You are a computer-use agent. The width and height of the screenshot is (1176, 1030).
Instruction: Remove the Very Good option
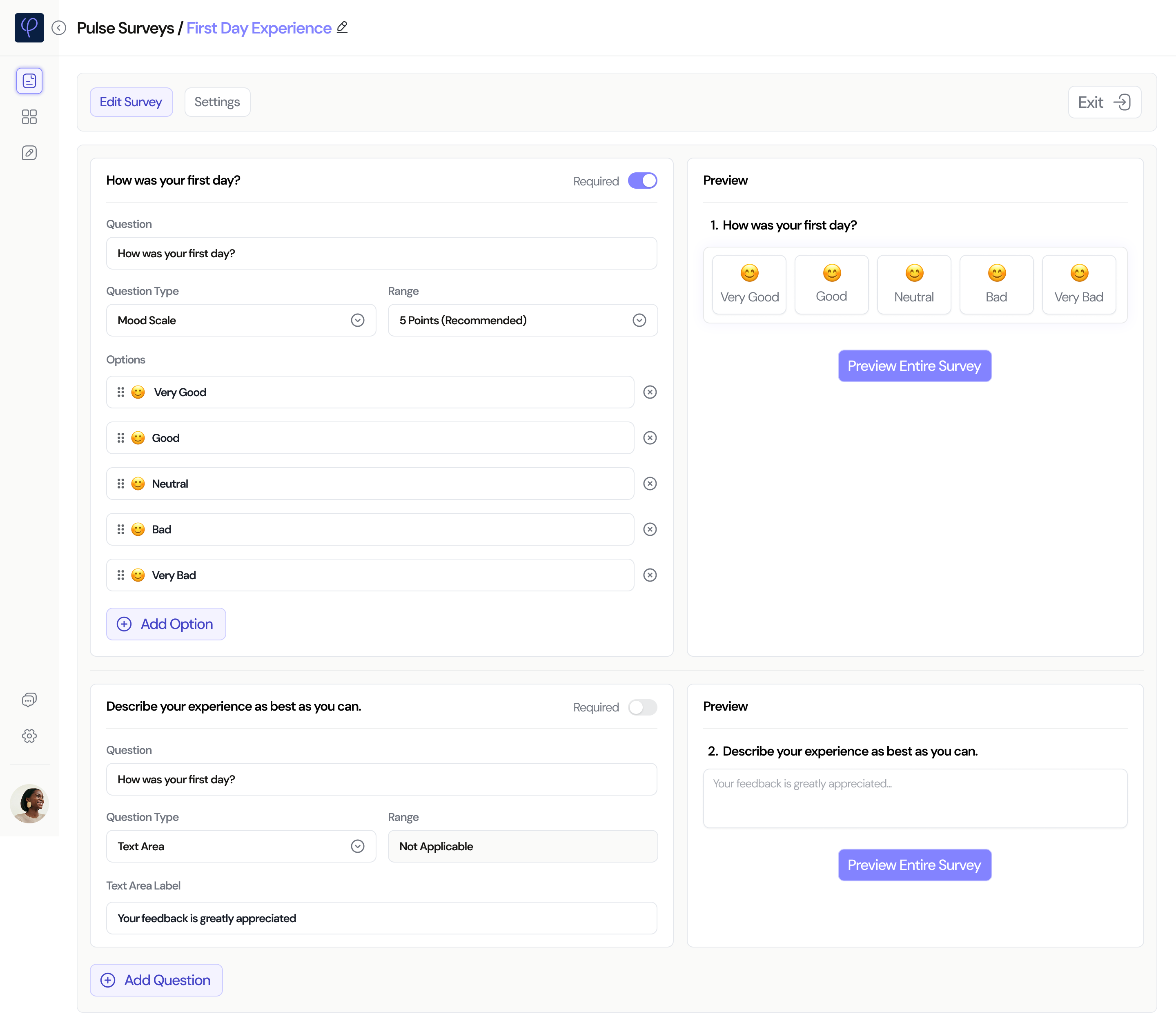[650, 392]
